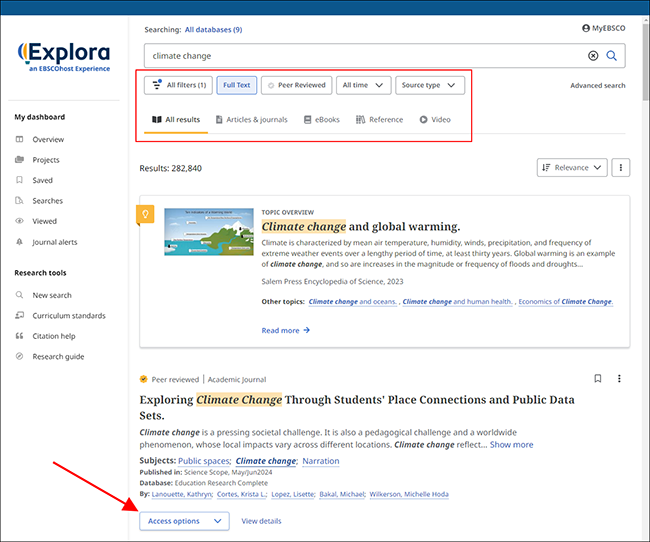Open Advanced search
This screenshot has width=650, height=542.
tap(598, 85)
